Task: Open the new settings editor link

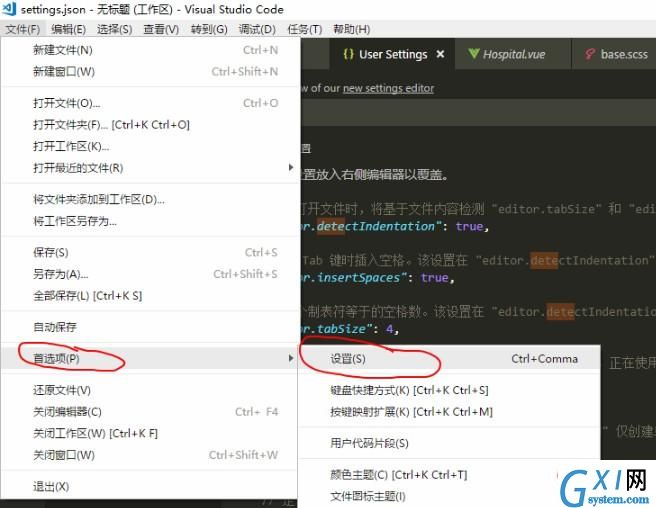Action: click(x=388, y=88)
